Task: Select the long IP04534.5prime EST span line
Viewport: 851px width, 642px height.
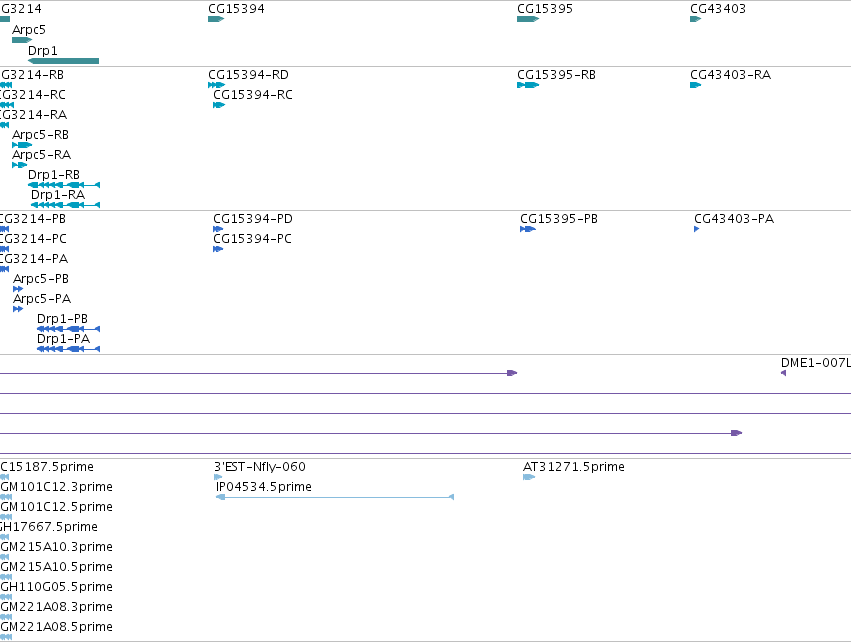Action: pyautogui.click(x=335, y=497)
